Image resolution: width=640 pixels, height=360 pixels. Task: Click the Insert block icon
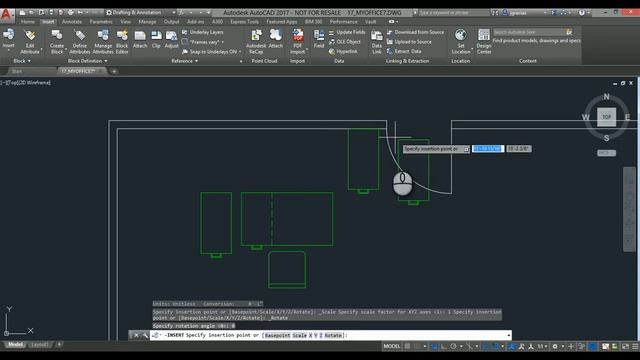[8, 35]
